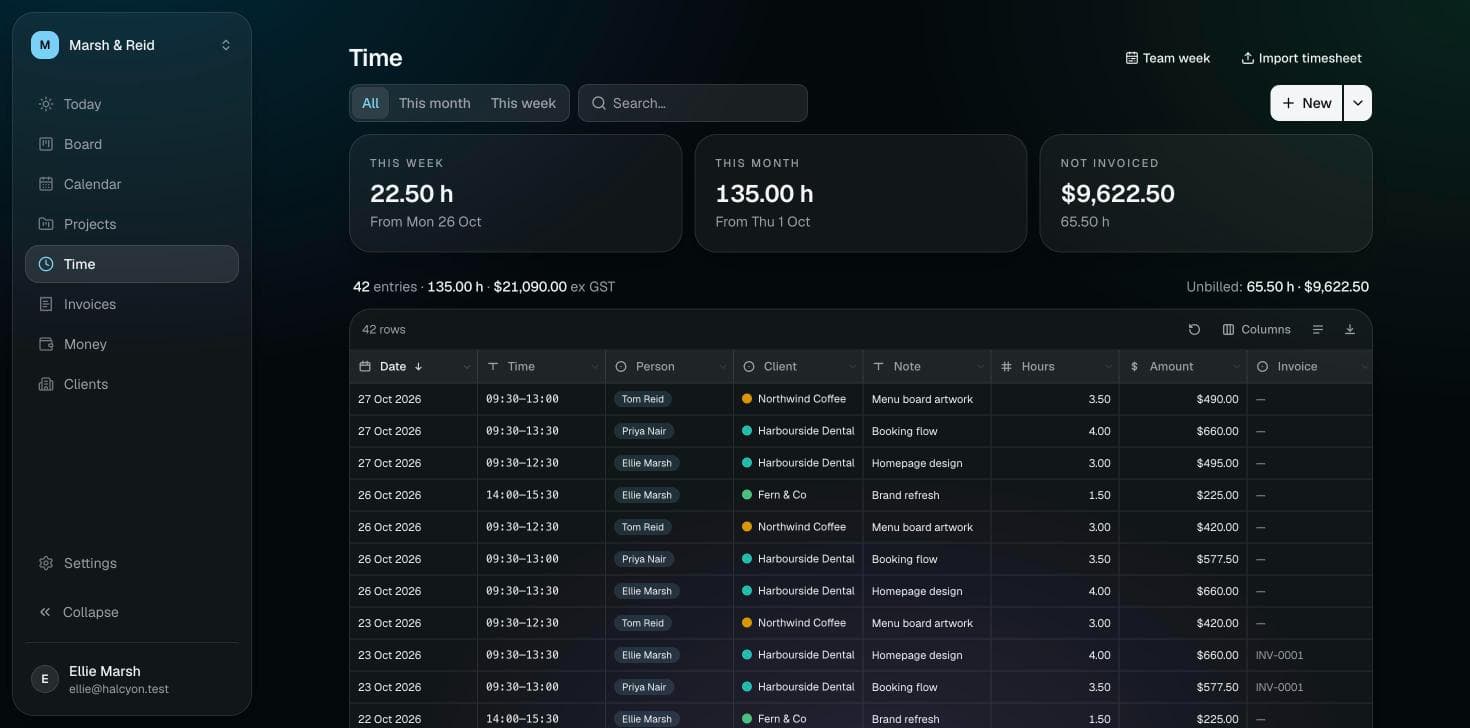This screenshot has width=1470, height=728.
Task: Open the Team week view
Action: (1168, 58)
